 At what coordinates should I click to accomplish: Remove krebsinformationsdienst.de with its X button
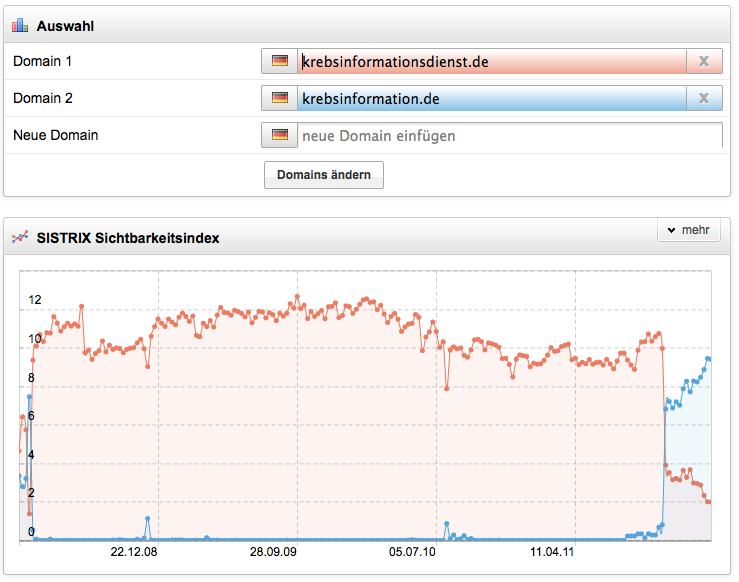(x=703, y=62)
